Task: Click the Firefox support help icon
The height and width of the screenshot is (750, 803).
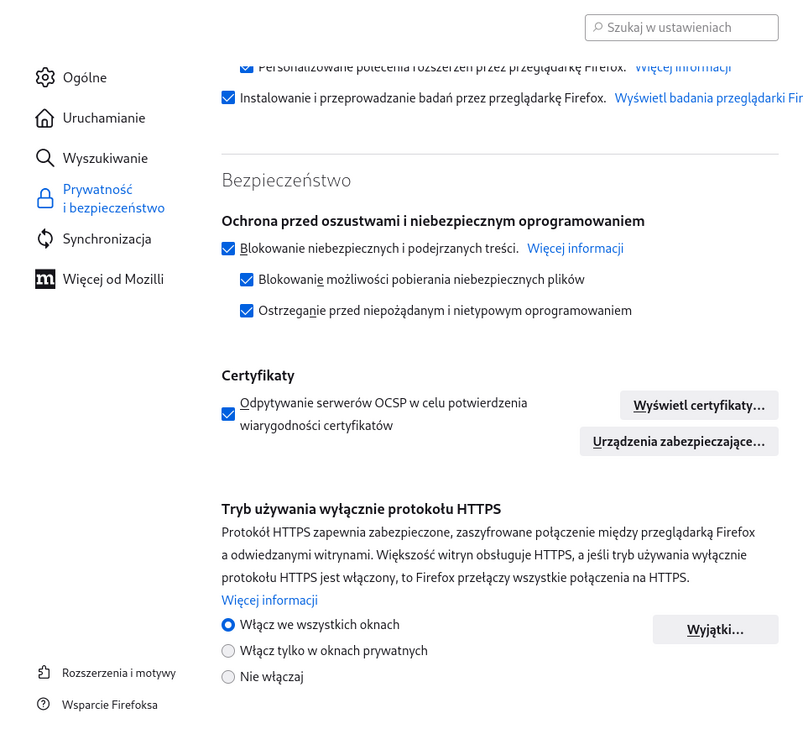Action: (43, 704)
